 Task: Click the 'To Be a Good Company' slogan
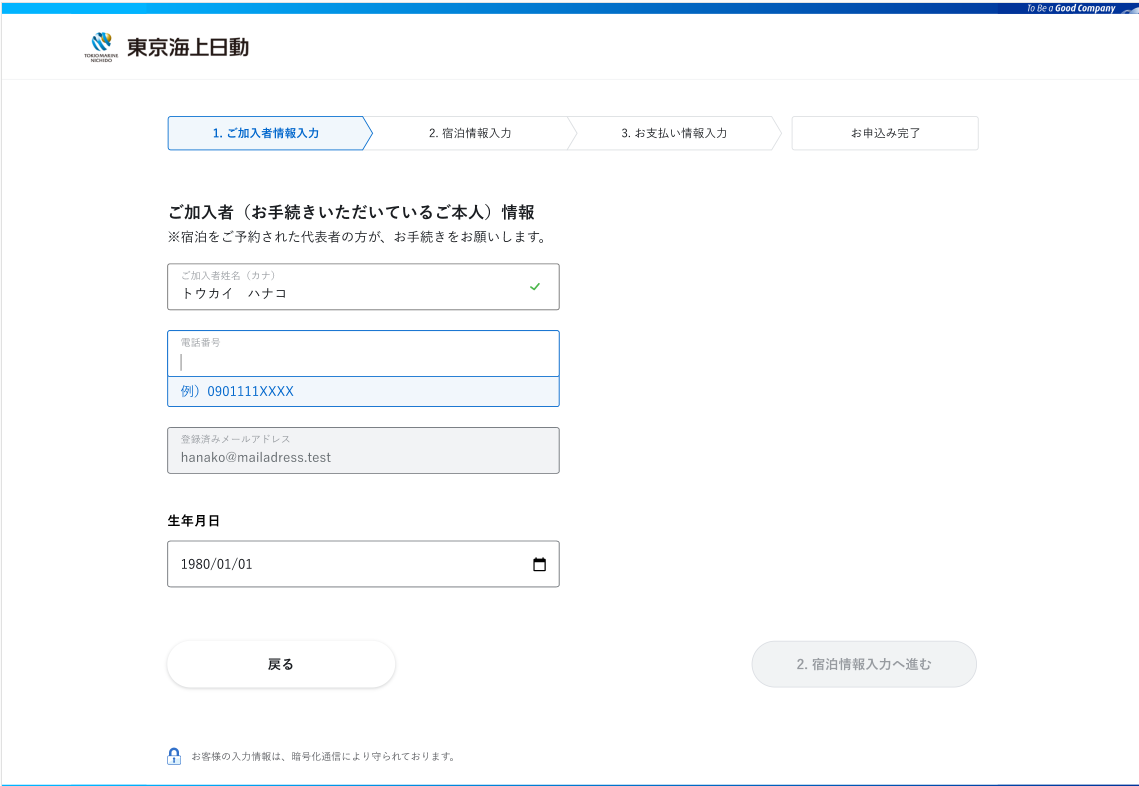[1070, 8]
